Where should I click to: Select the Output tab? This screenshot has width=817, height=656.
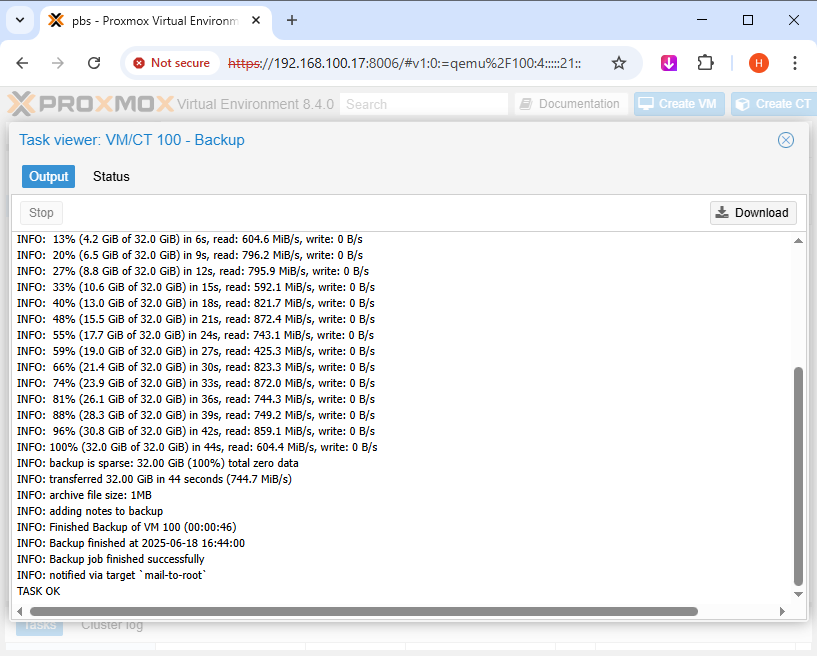pos(48,177)
